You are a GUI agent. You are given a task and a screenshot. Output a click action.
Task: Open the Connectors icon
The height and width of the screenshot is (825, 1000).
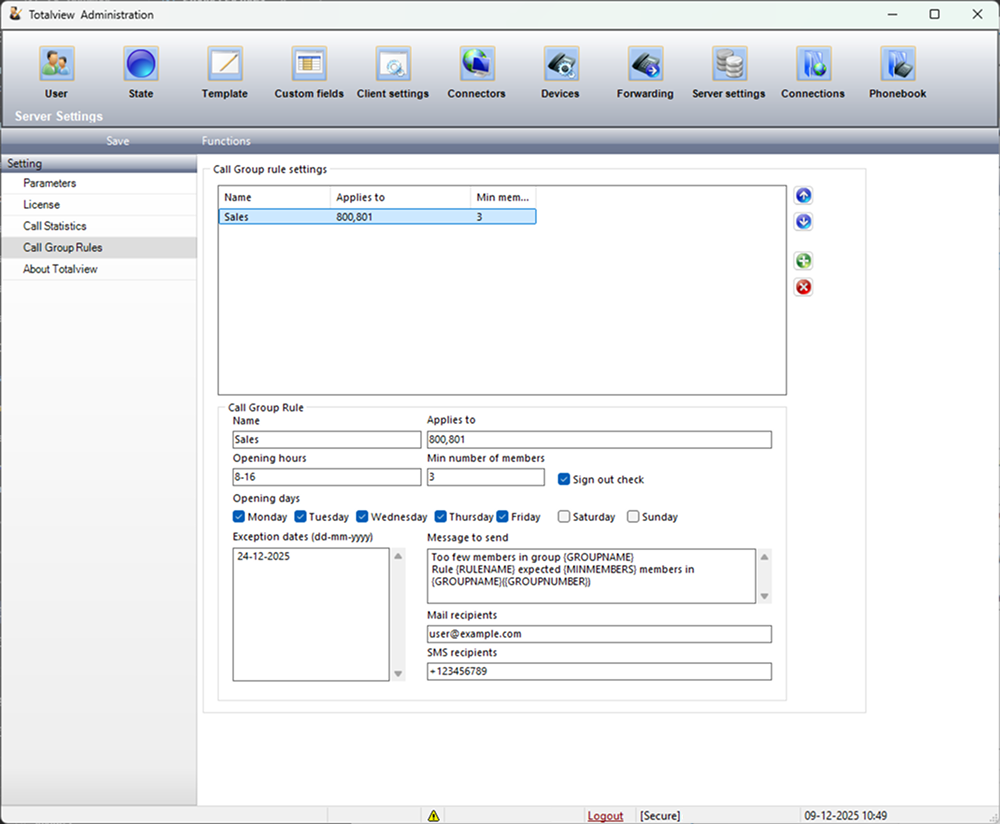476,64
